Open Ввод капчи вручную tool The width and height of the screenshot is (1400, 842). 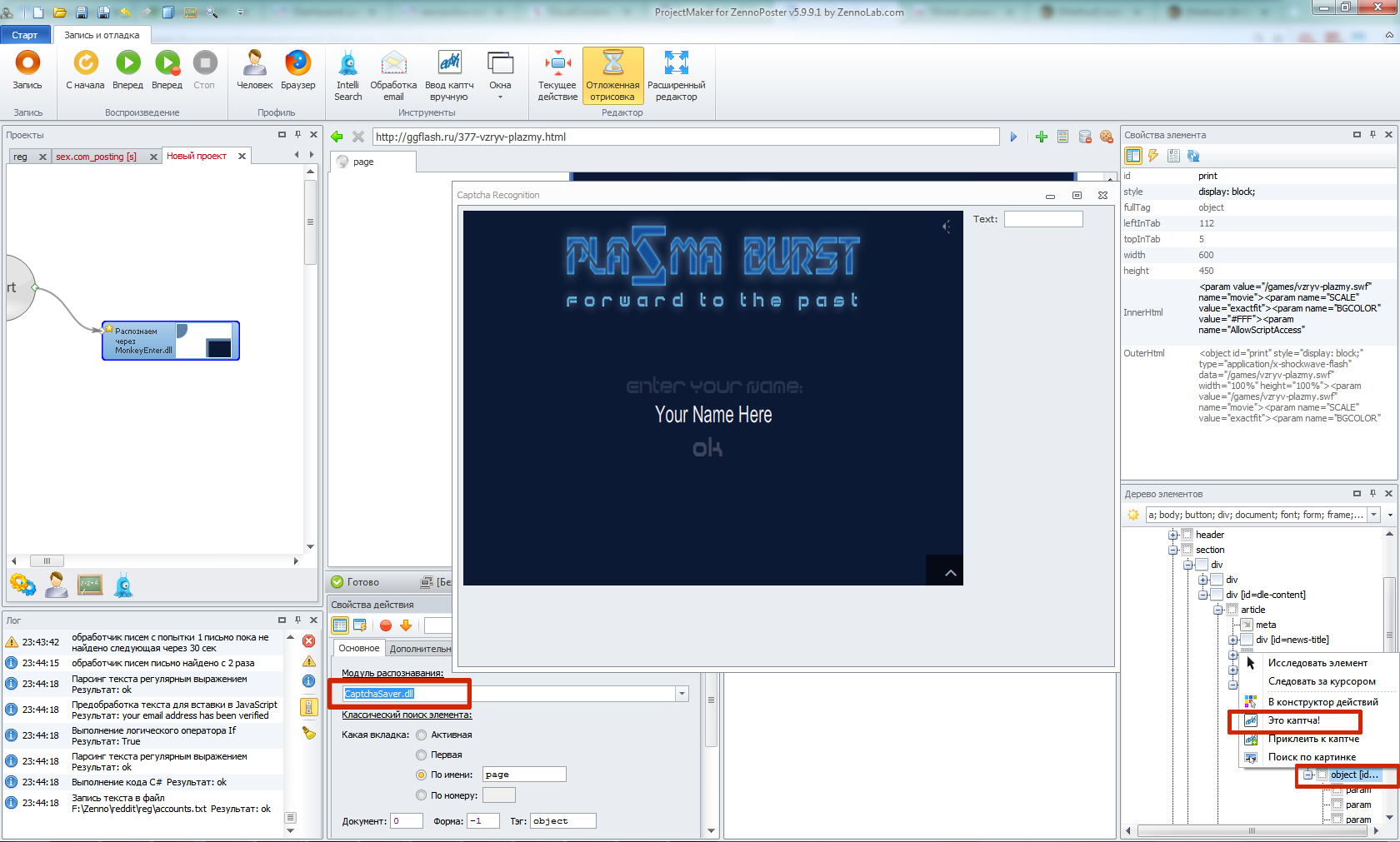[x=449, y=75]
